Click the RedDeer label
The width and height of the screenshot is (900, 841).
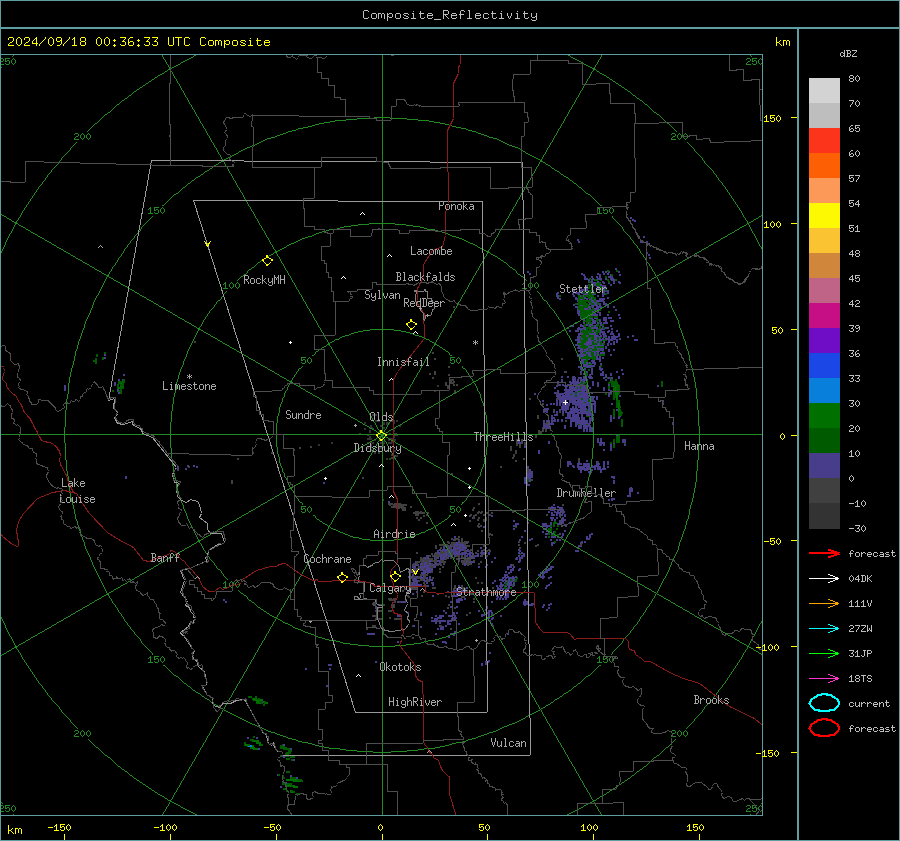pos(424,303)
